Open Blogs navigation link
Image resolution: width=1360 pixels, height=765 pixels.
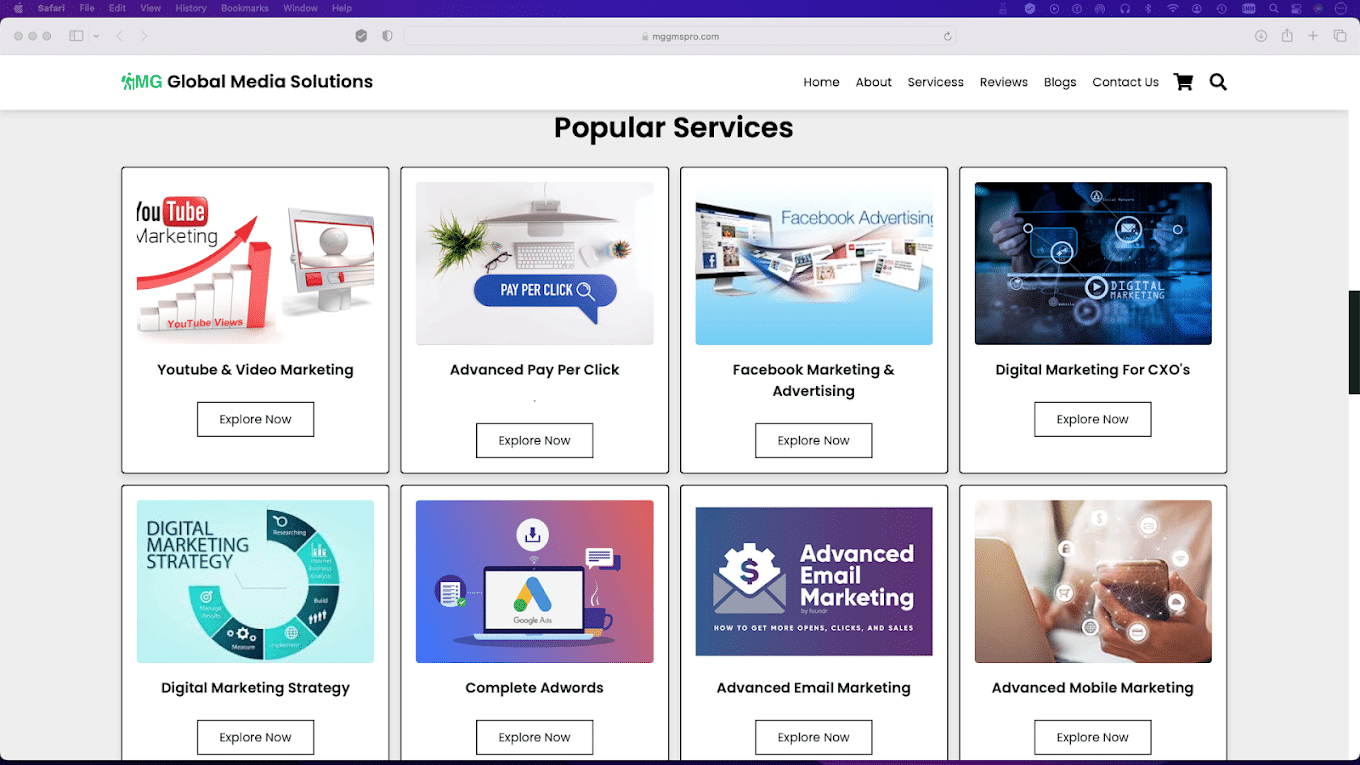tap(1060, 82)
